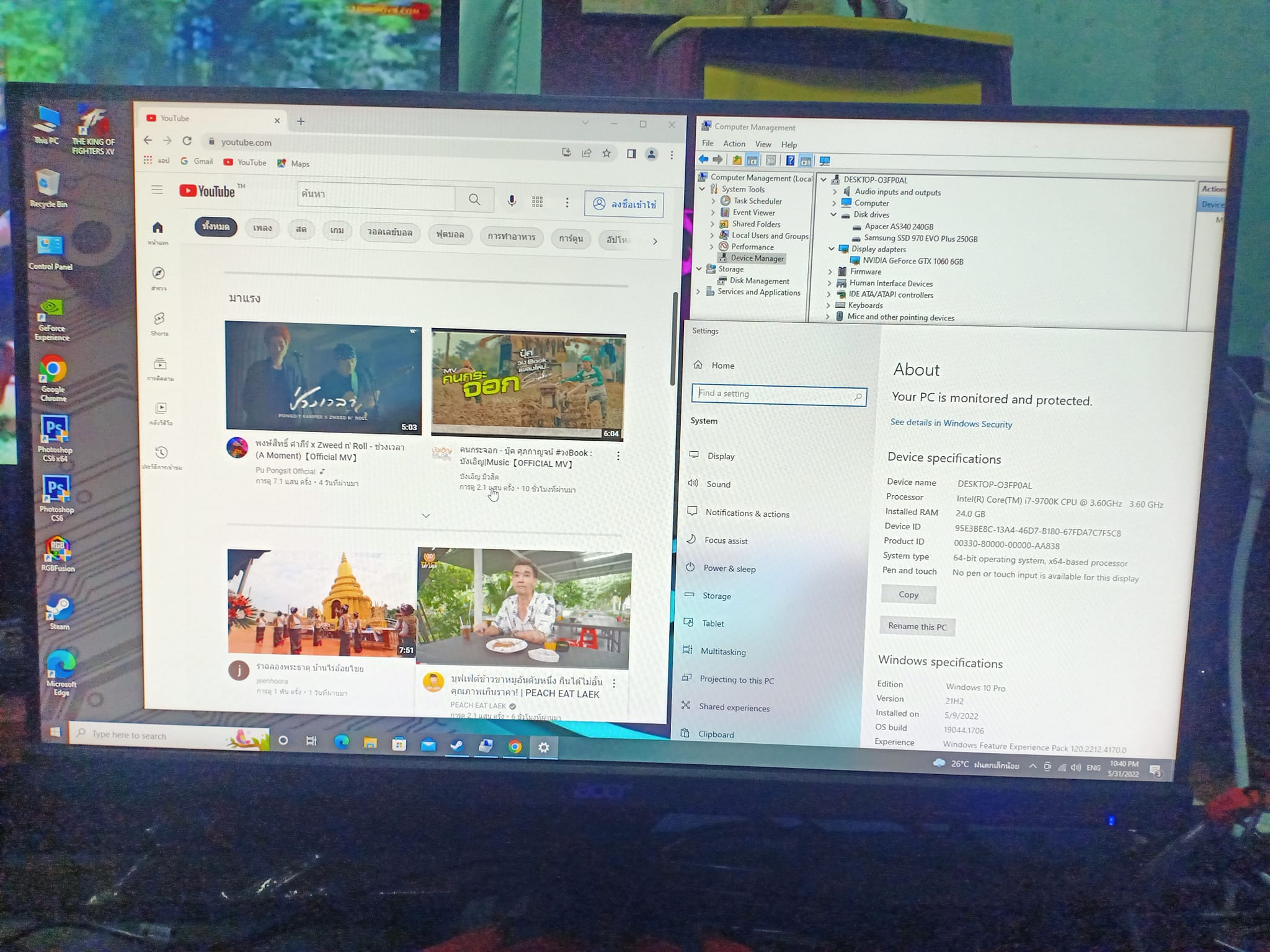Open View menu in Computer Management
Image resolution: width=1270 pixels, height=952 pixels.
click(763, 144)
